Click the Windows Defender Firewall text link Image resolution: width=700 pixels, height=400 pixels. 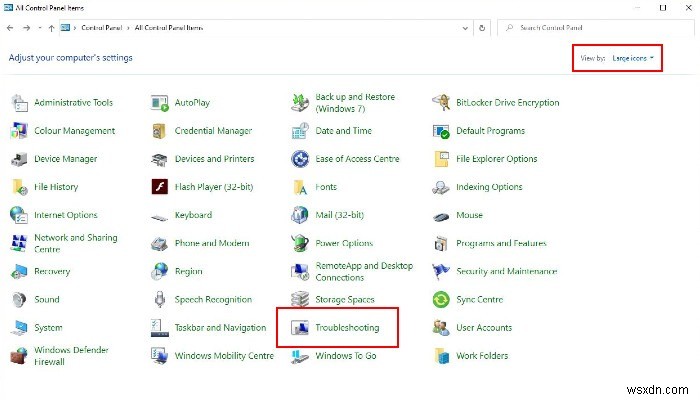click(x=71, y=356)
